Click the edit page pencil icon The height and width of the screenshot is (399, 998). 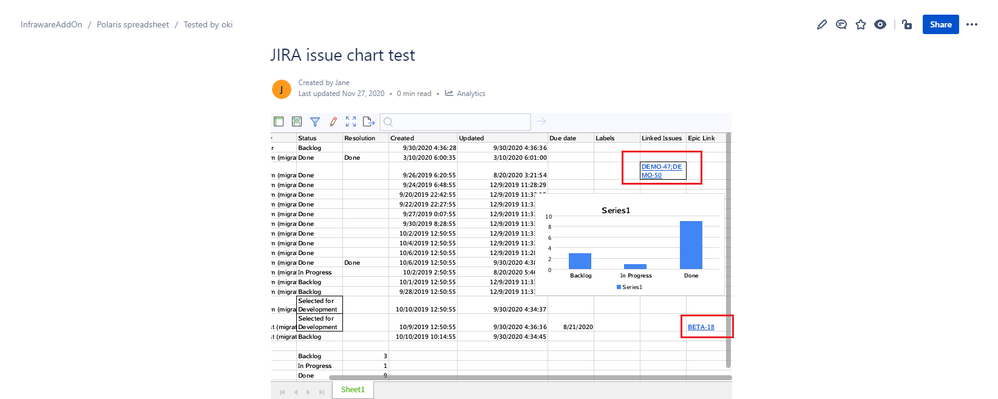pyautogui.click(x=822, y=25)
